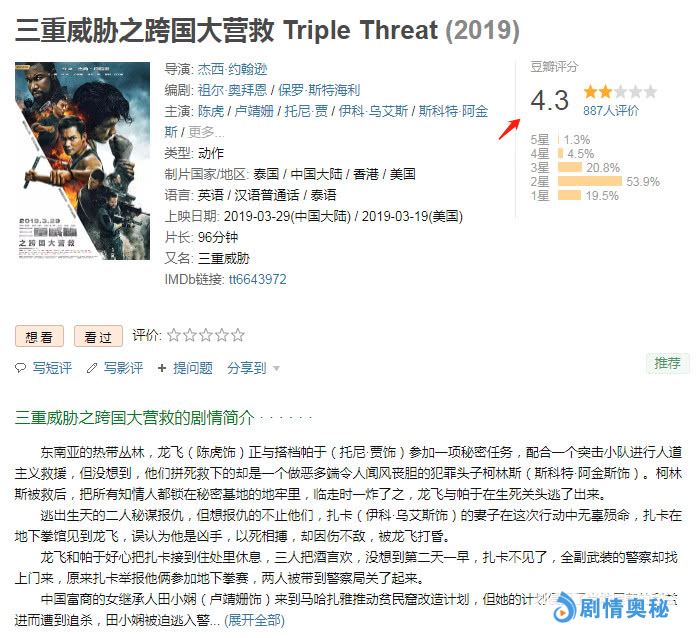View the 887人评价 ratings link
This screenshot has width=697, height=638.
coord(611,110)
